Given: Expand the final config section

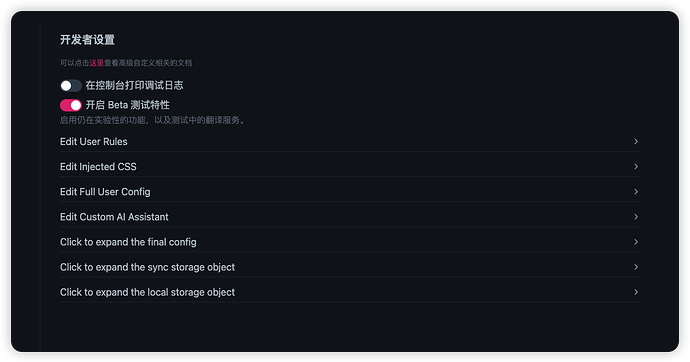Looking at the screenshot, I should pos(350,242).
